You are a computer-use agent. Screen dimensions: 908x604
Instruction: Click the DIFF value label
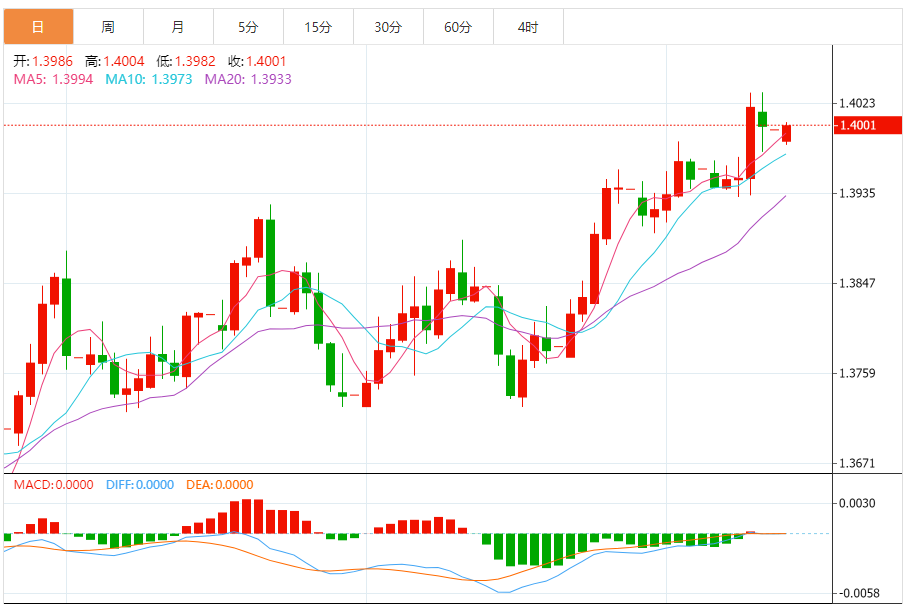[x=140, y=485]
